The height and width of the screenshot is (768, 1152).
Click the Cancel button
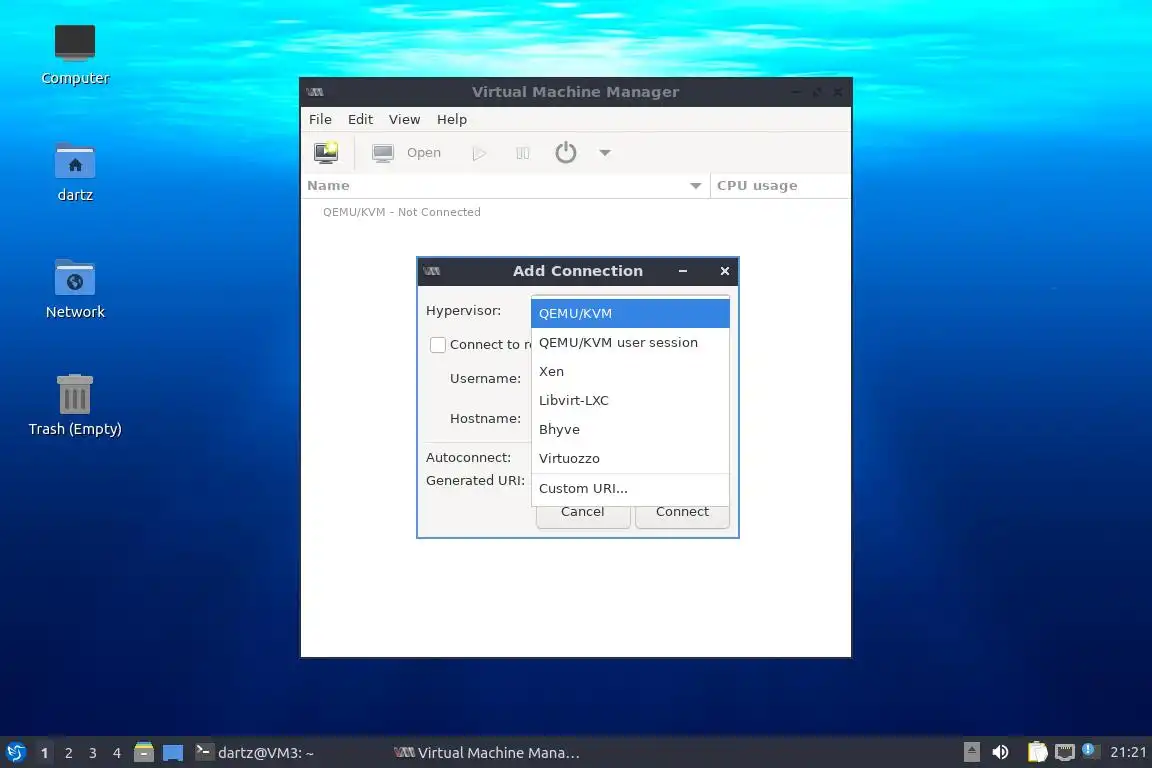583,512
